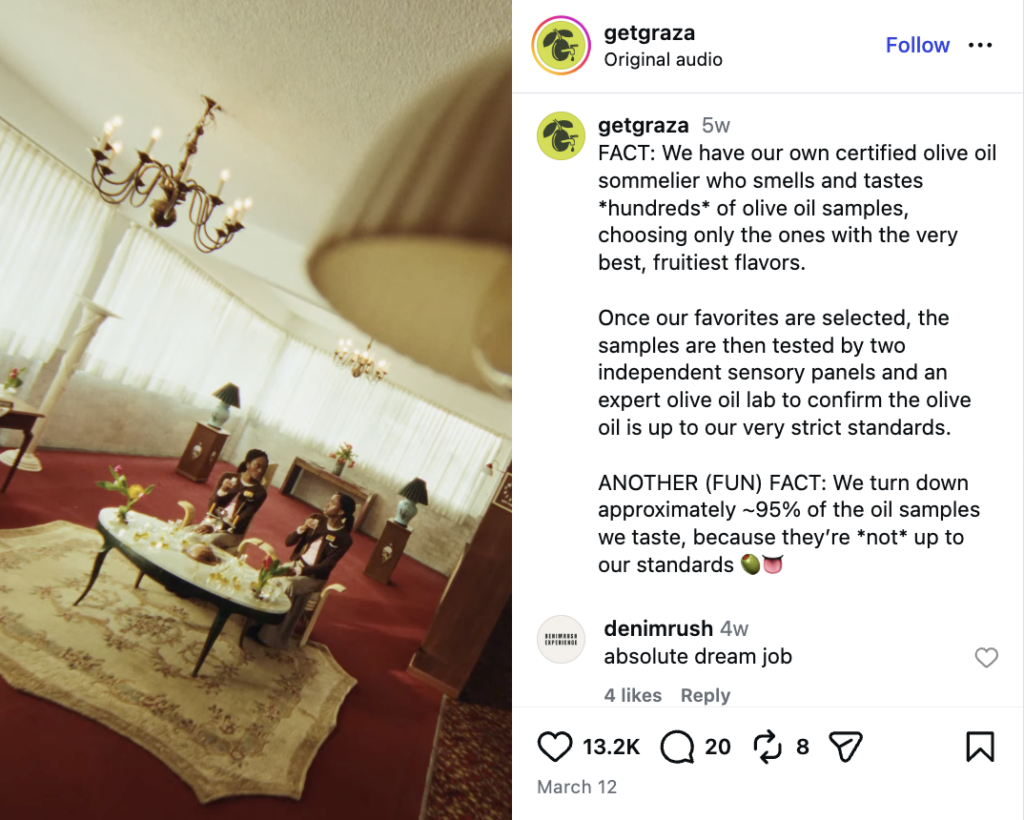Image resolution: width=1024 pixels, height=820 pixels.
Task: Follow the getgraza account
Action: (917, 45)
